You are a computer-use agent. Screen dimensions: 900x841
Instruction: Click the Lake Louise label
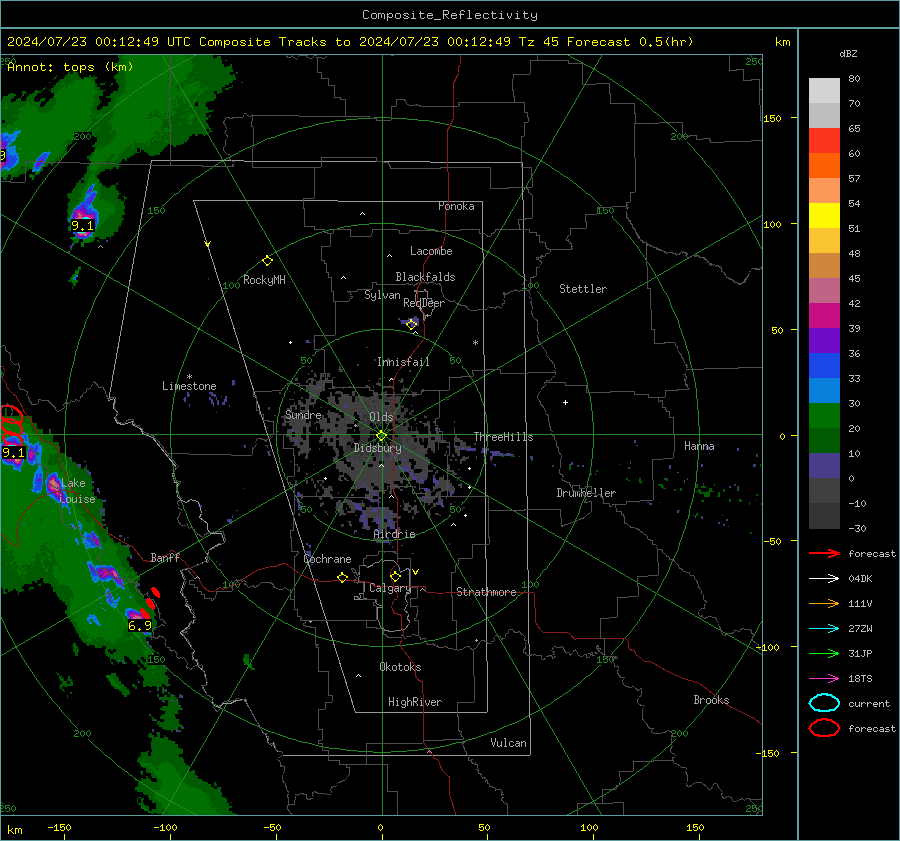pos(77,491)
